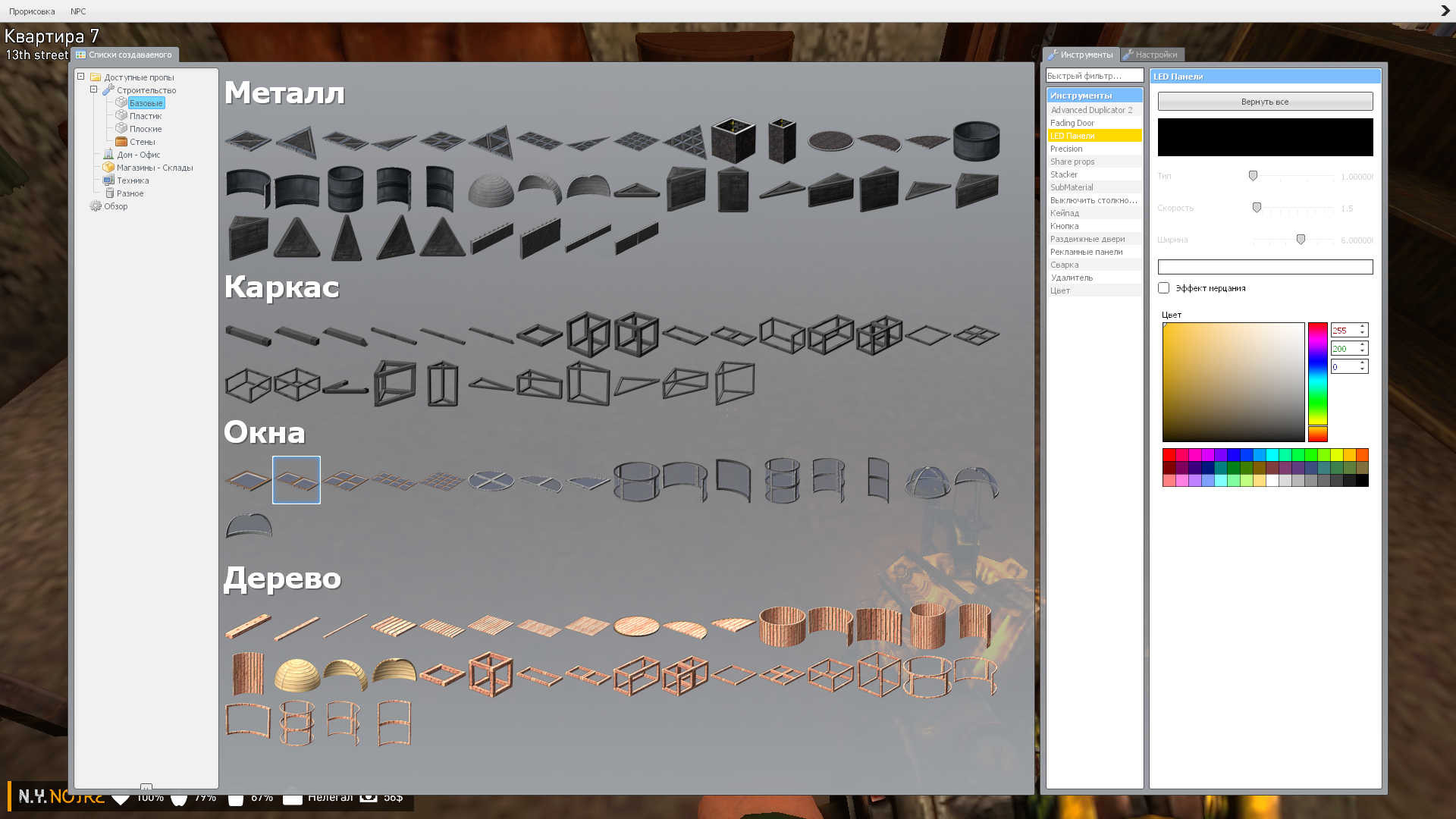
Task: Collapse the Строительство tree node
Action: 94,89
